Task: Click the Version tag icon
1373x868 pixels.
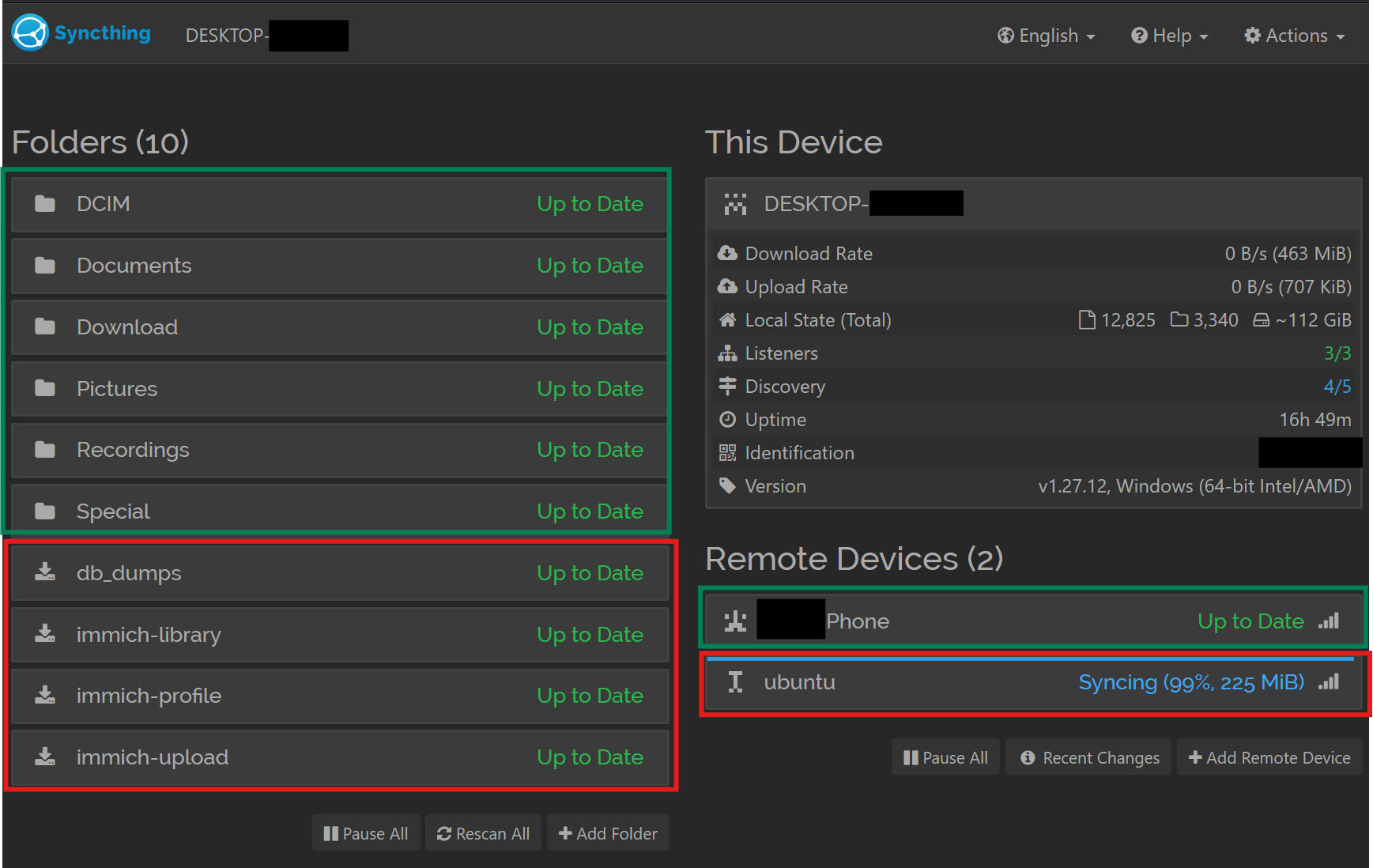Action: click(x=727, y=485)
